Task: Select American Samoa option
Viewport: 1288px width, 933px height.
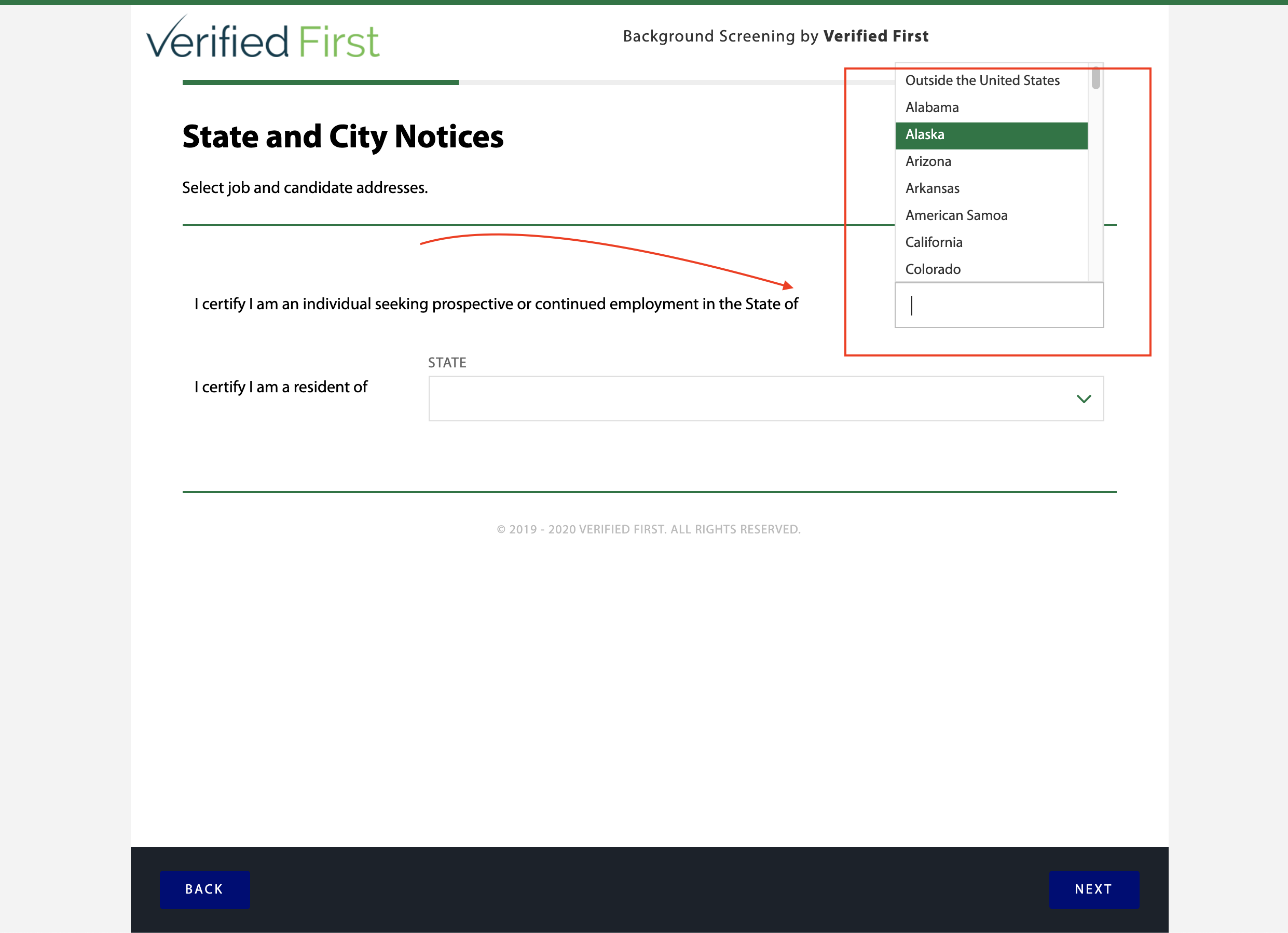Action: (991, 215)
